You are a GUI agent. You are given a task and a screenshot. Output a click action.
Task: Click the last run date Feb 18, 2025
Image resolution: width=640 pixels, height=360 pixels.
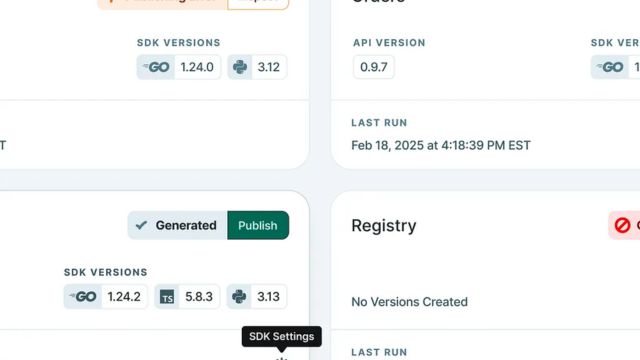pyautogui.click(x=441, y=145)
